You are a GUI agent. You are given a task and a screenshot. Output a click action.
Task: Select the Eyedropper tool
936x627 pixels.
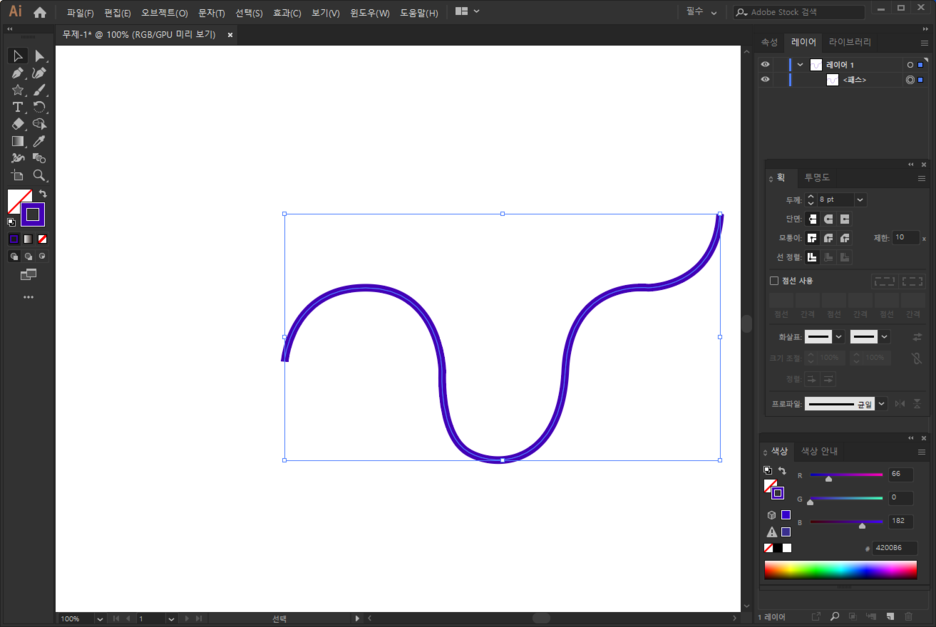(39, 142)
